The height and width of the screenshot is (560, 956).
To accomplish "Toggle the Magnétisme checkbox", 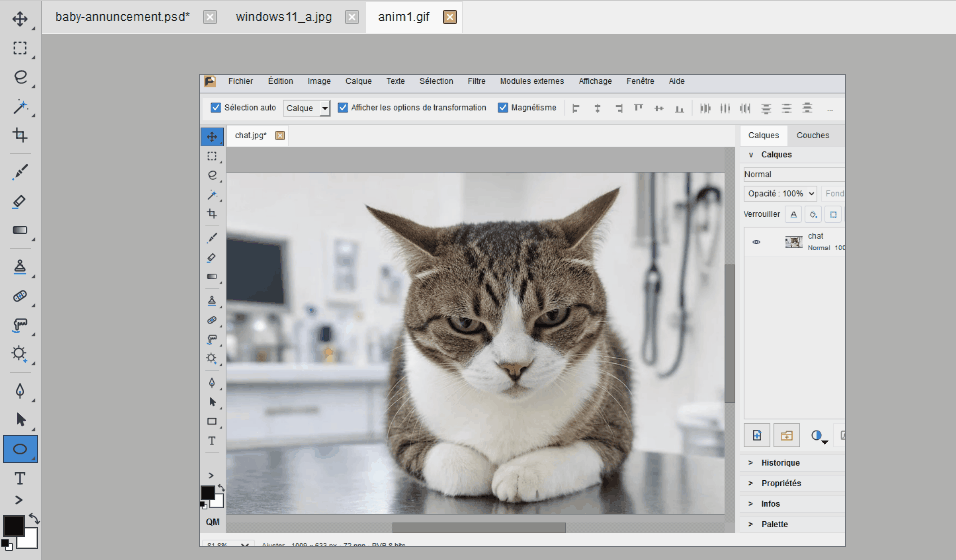I will click(502, 107).
